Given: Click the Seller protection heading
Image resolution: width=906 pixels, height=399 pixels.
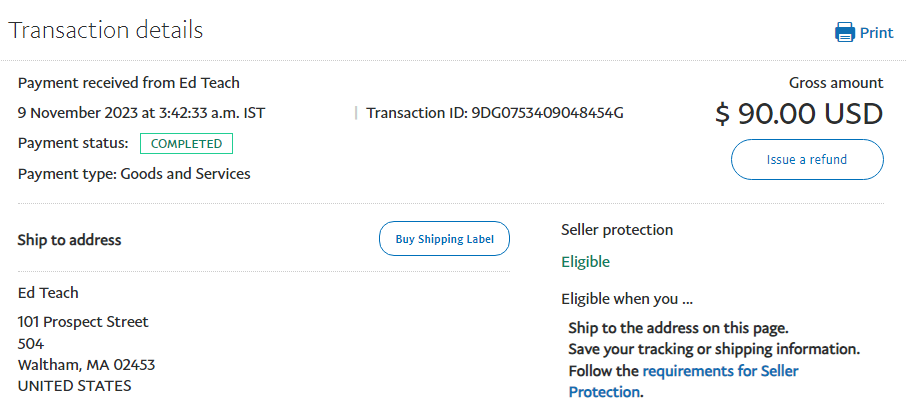Looking at the screenshot, I should [x=617, y=230].
